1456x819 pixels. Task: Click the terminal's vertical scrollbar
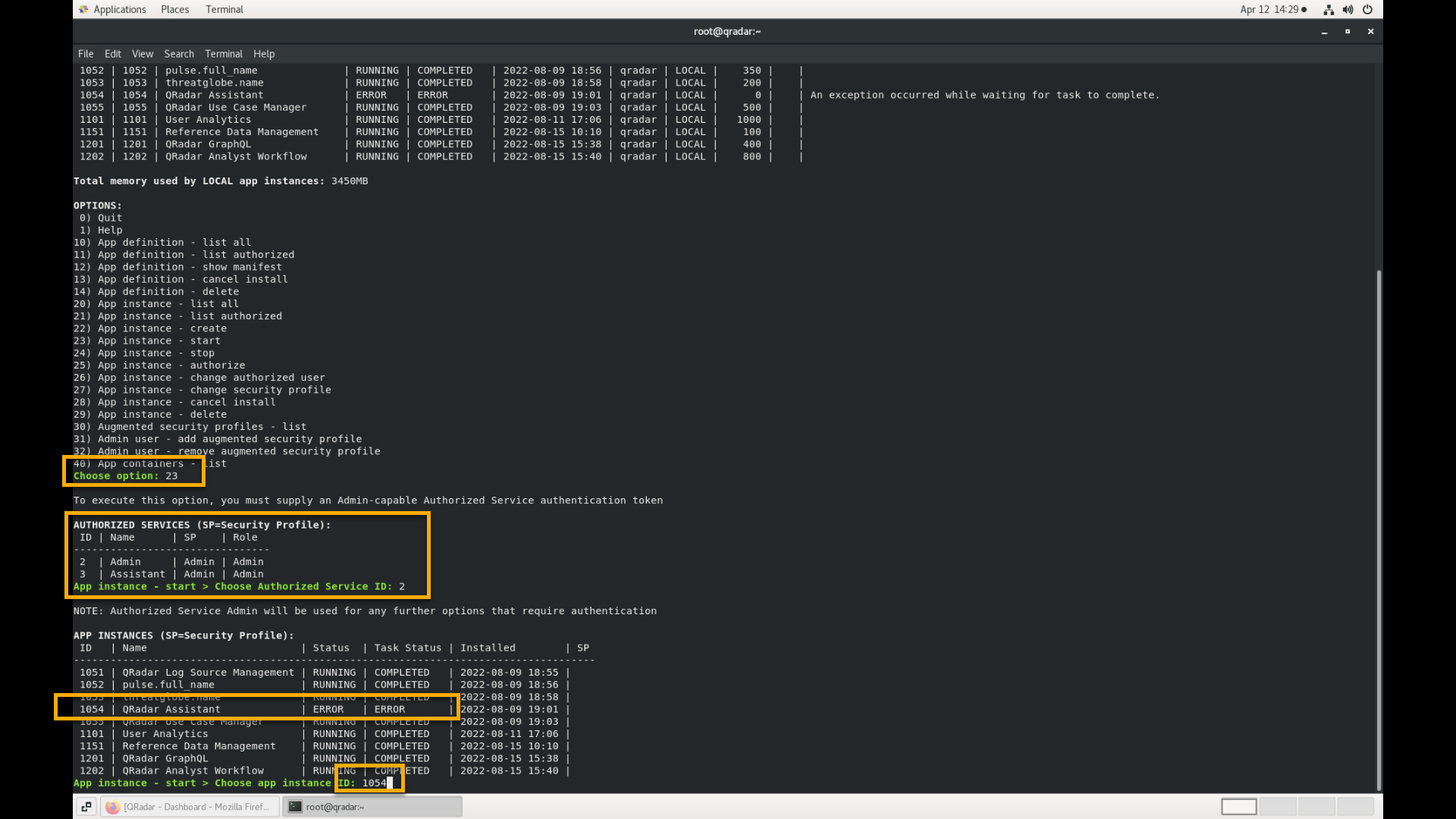(1379, 531)
